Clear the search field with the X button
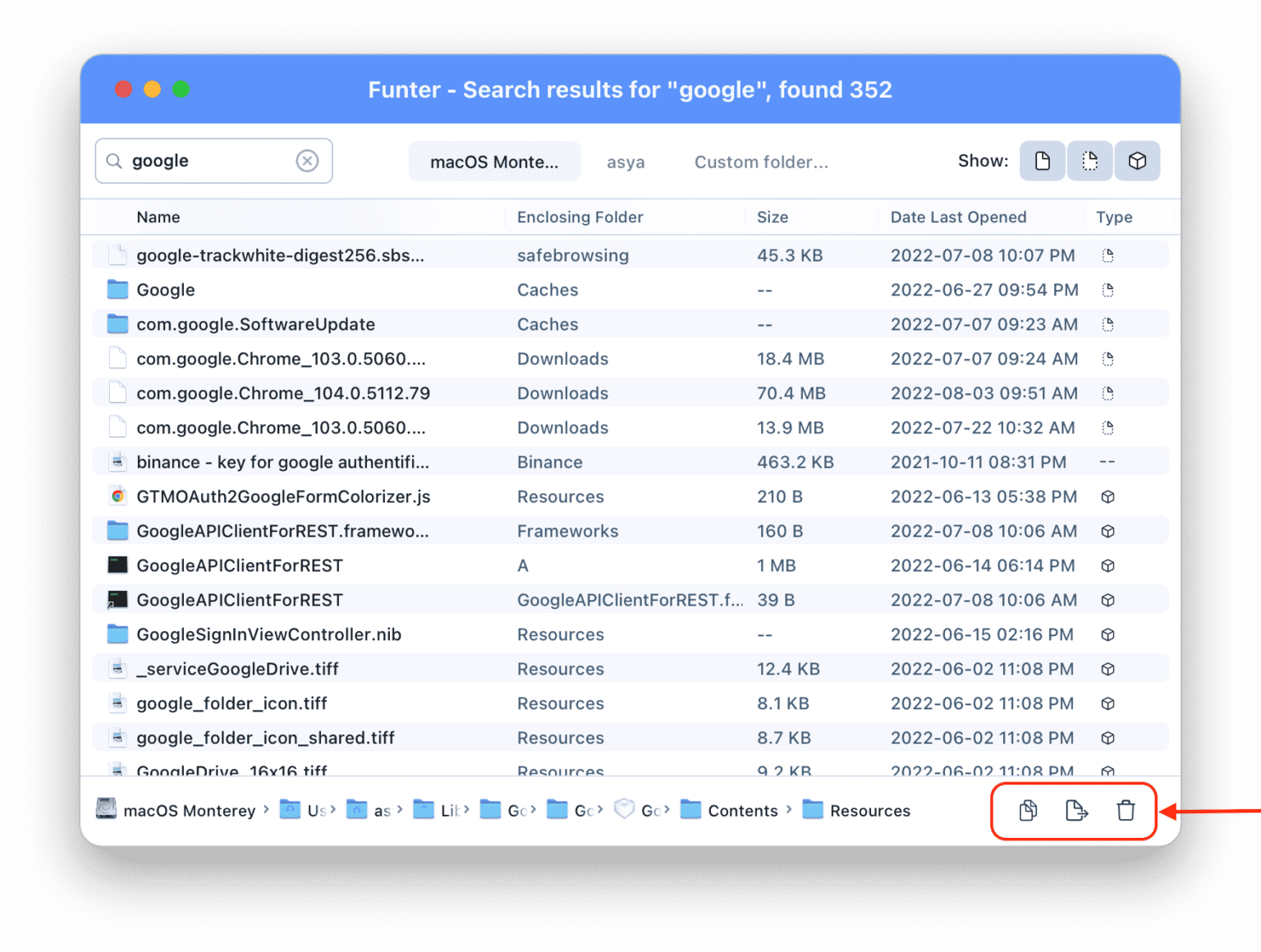 (307, 161)
